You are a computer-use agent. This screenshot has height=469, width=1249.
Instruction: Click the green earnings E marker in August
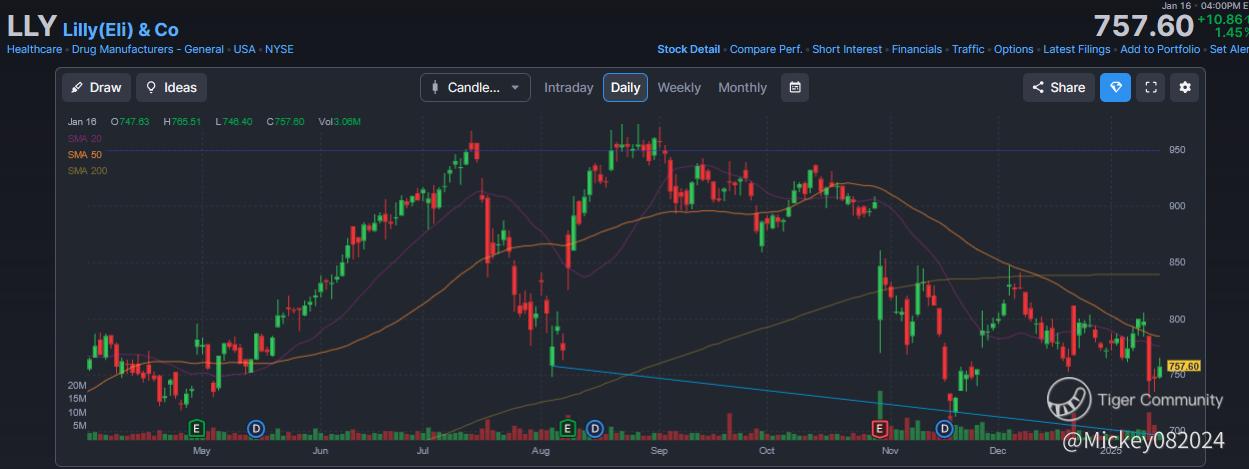click(x=567, y=428)
